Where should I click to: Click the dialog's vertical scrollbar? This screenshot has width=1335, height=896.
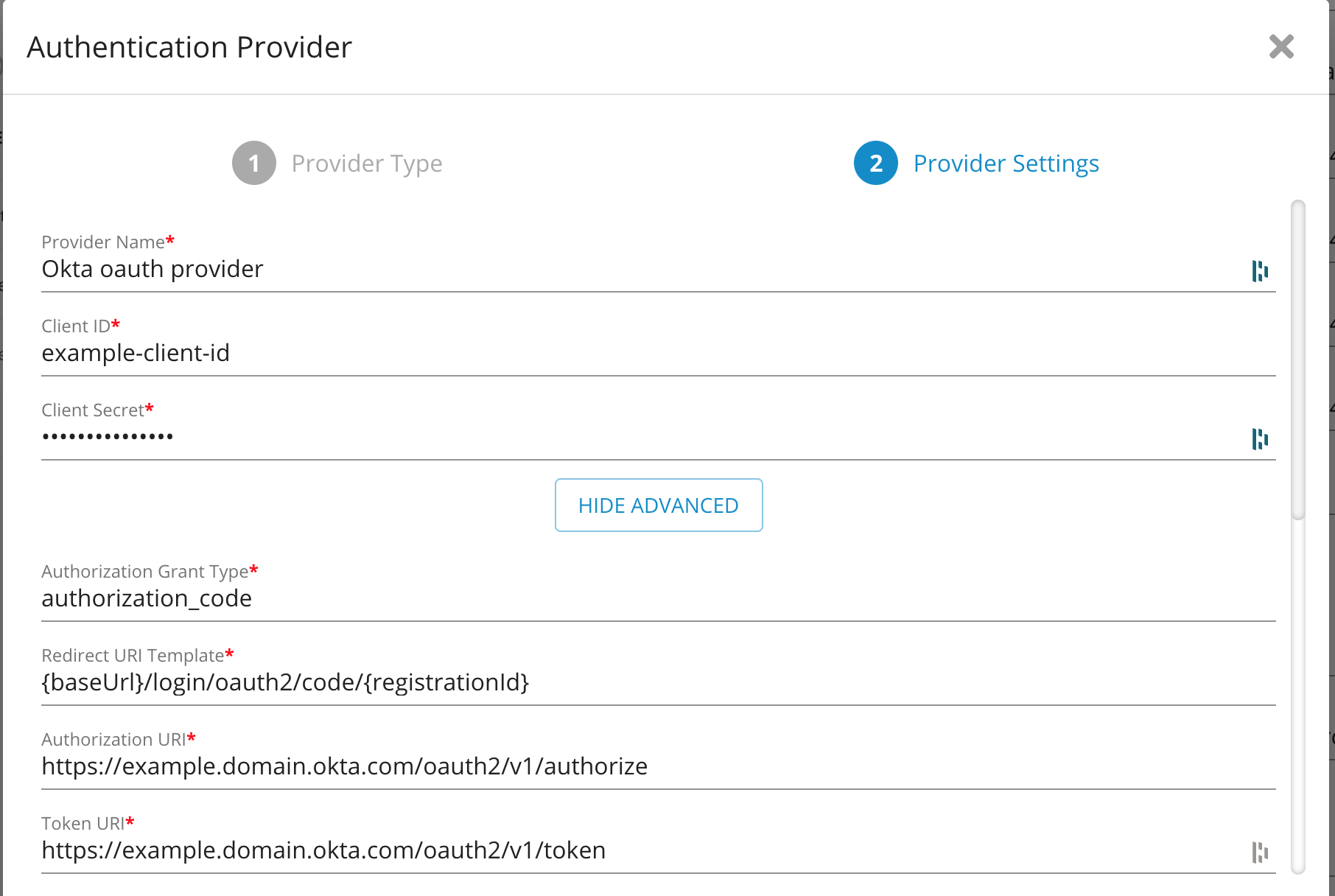tap(1298, 361)
